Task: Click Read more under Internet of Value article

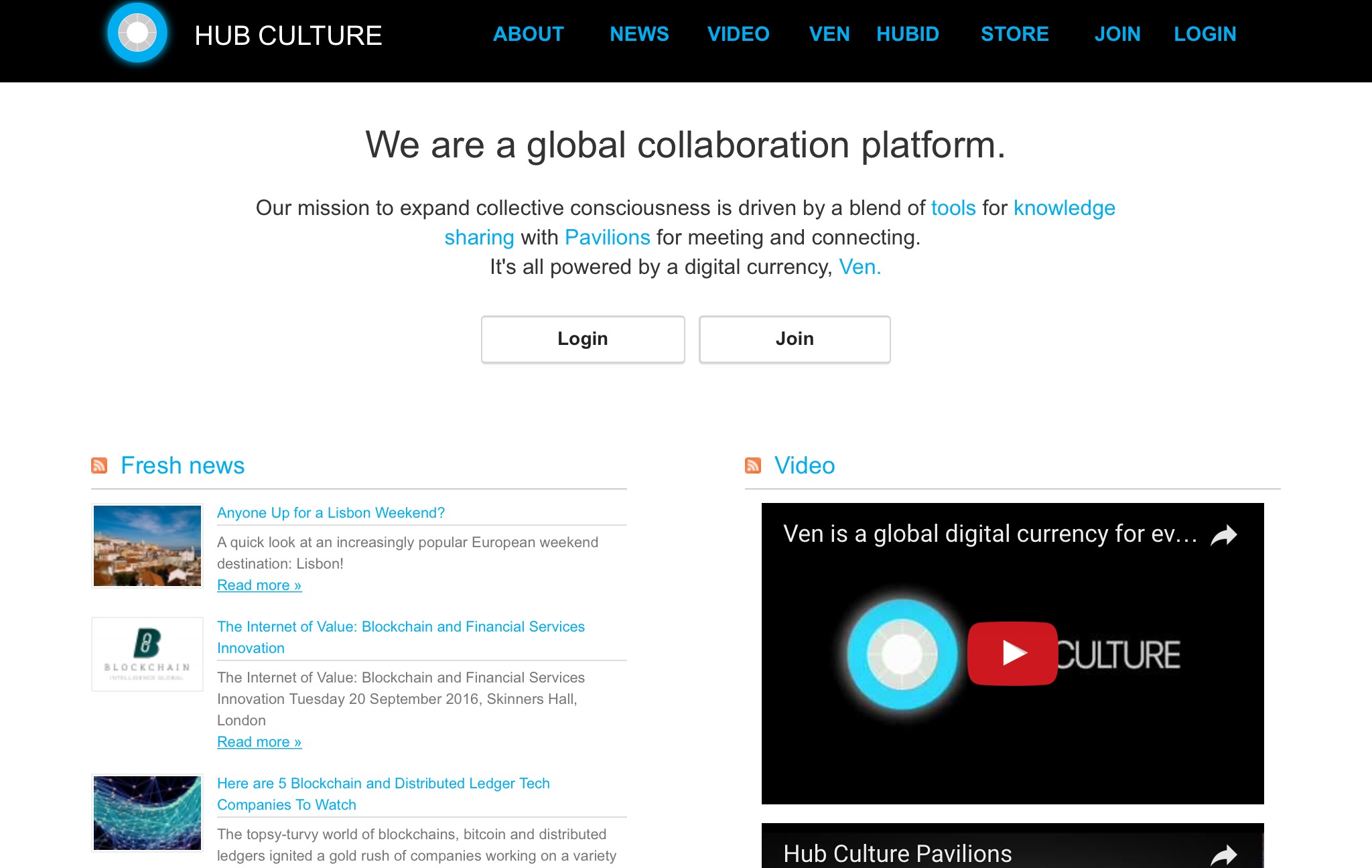Action: click(x=259, y=742)
